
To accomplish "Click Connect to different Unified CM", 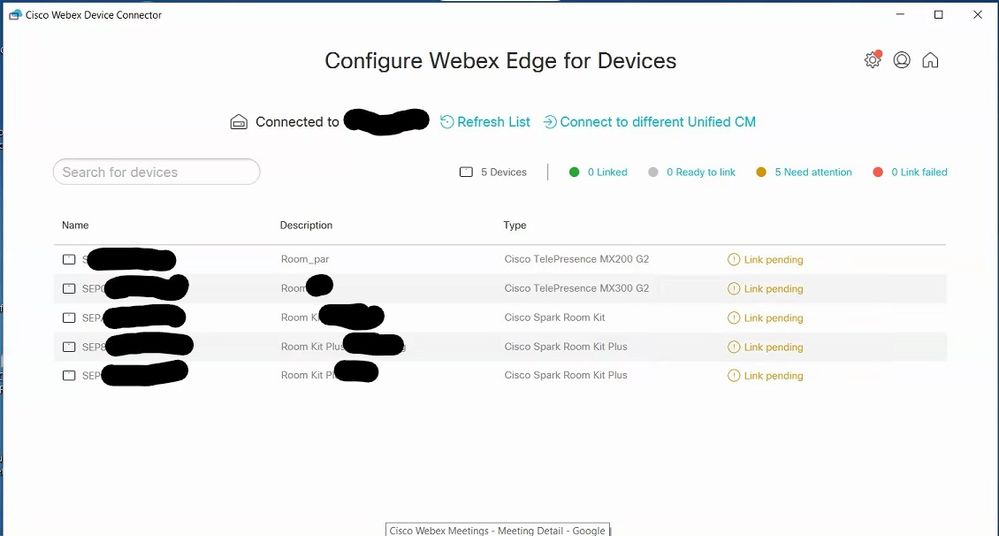I will click(x=649, y=122).
